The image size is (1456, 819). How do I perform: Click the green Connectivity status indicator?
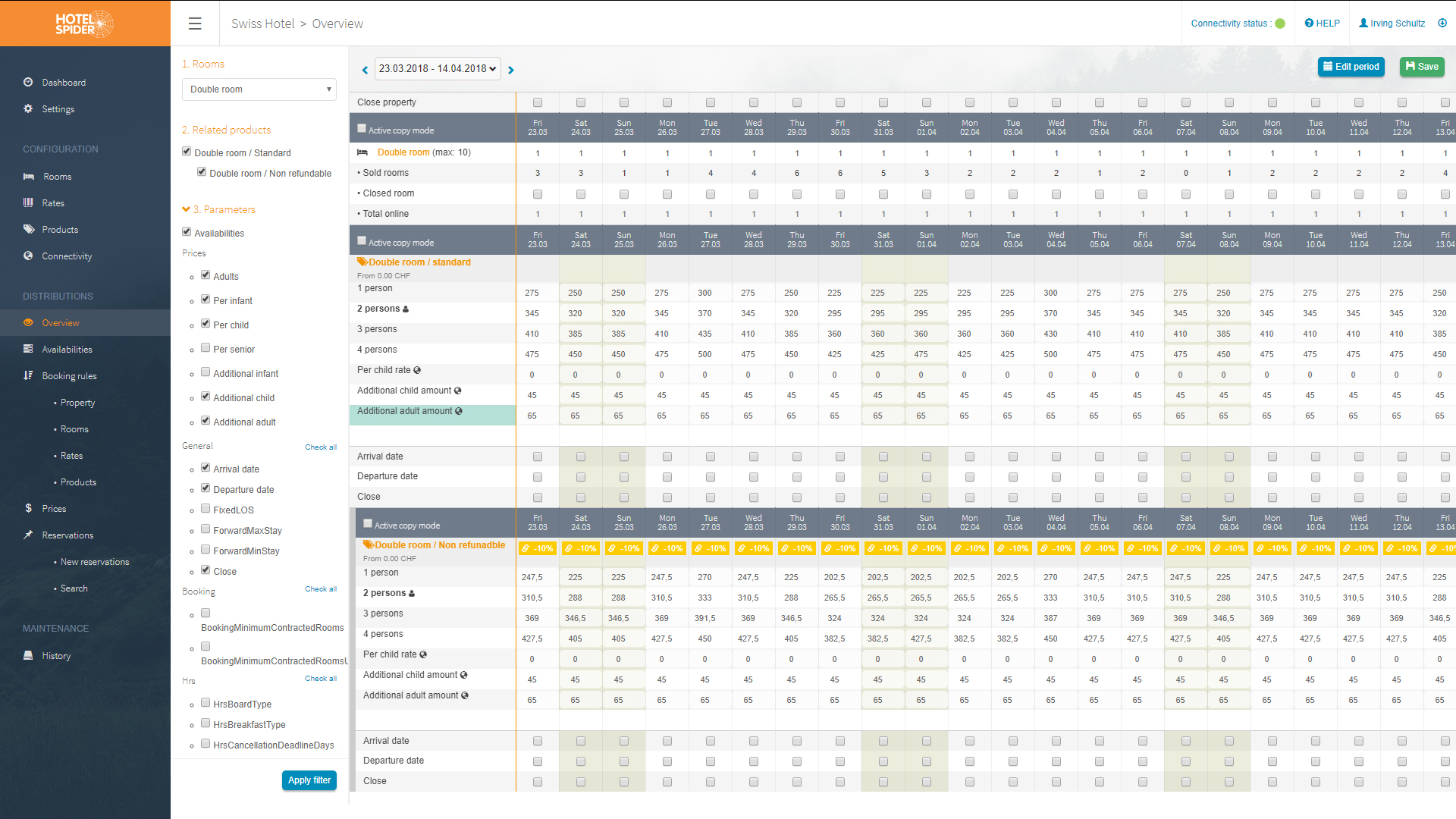pyautogui.click(x=1280, y=24)
